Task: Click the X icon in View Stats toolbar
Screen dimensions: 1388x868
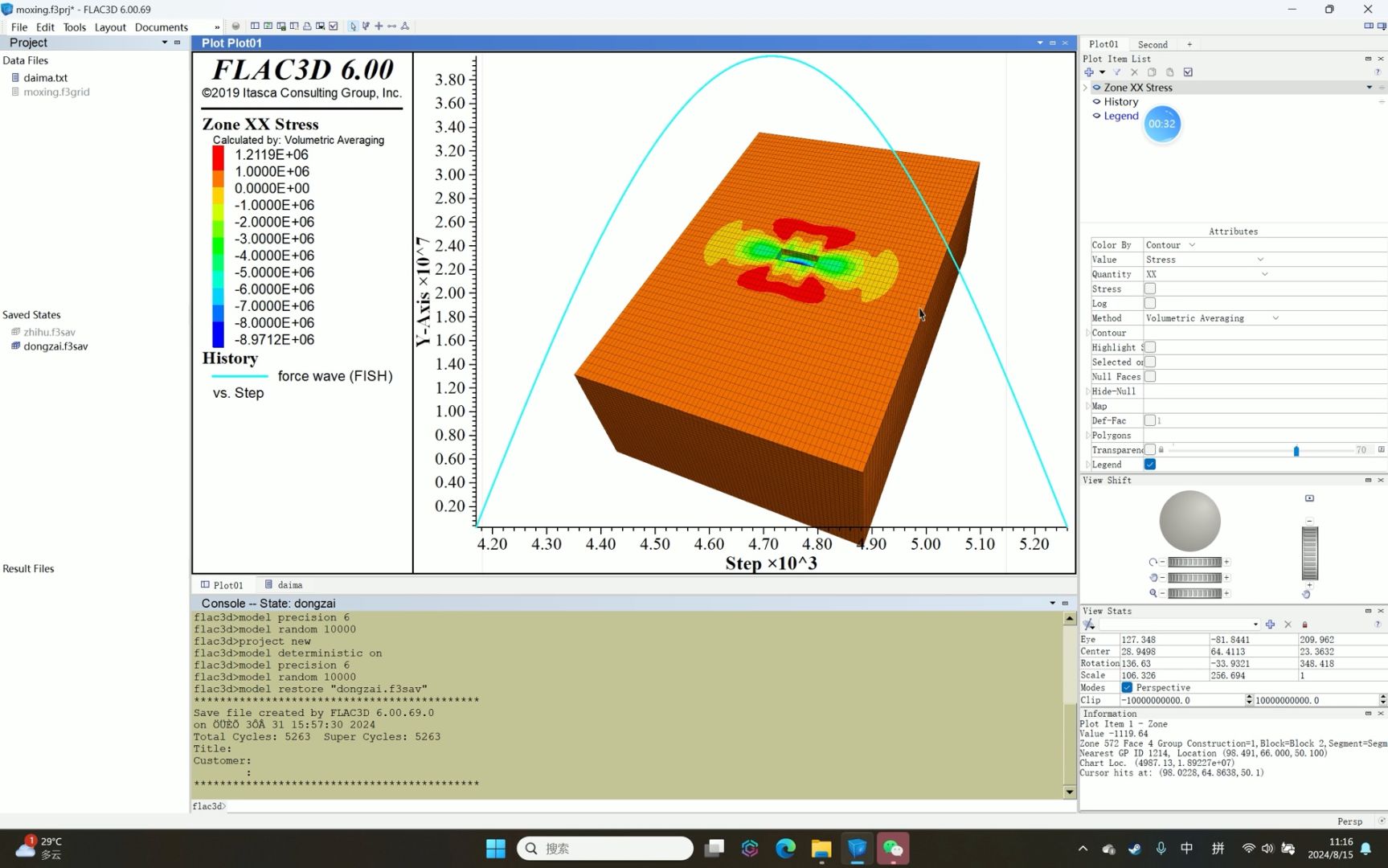Action: click(1288, 624)
